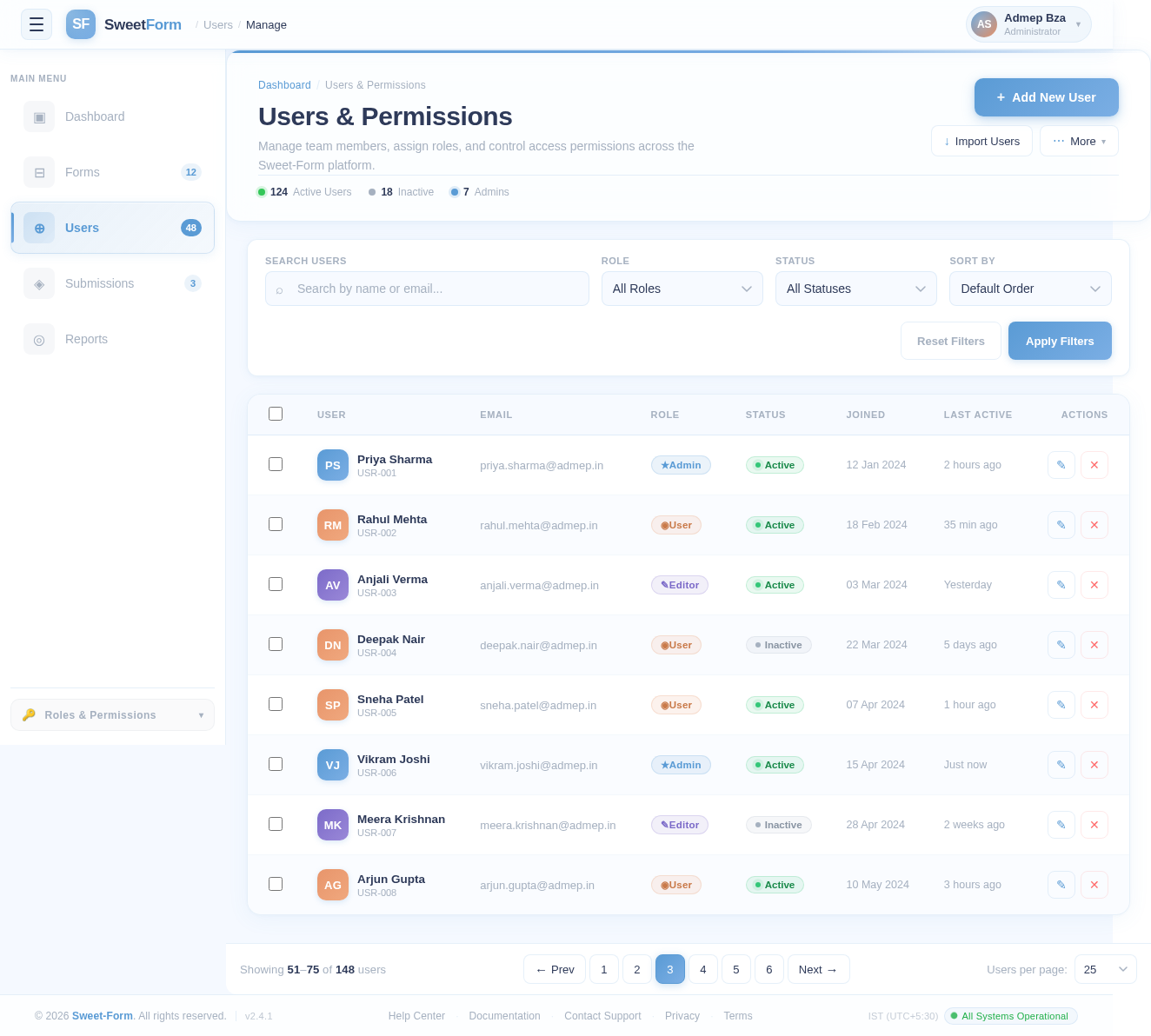Image resolution: width=1151 pixels, height=1036 pixels.
Task: Jump to pagination page 6
Action: [x=769, y=969]
